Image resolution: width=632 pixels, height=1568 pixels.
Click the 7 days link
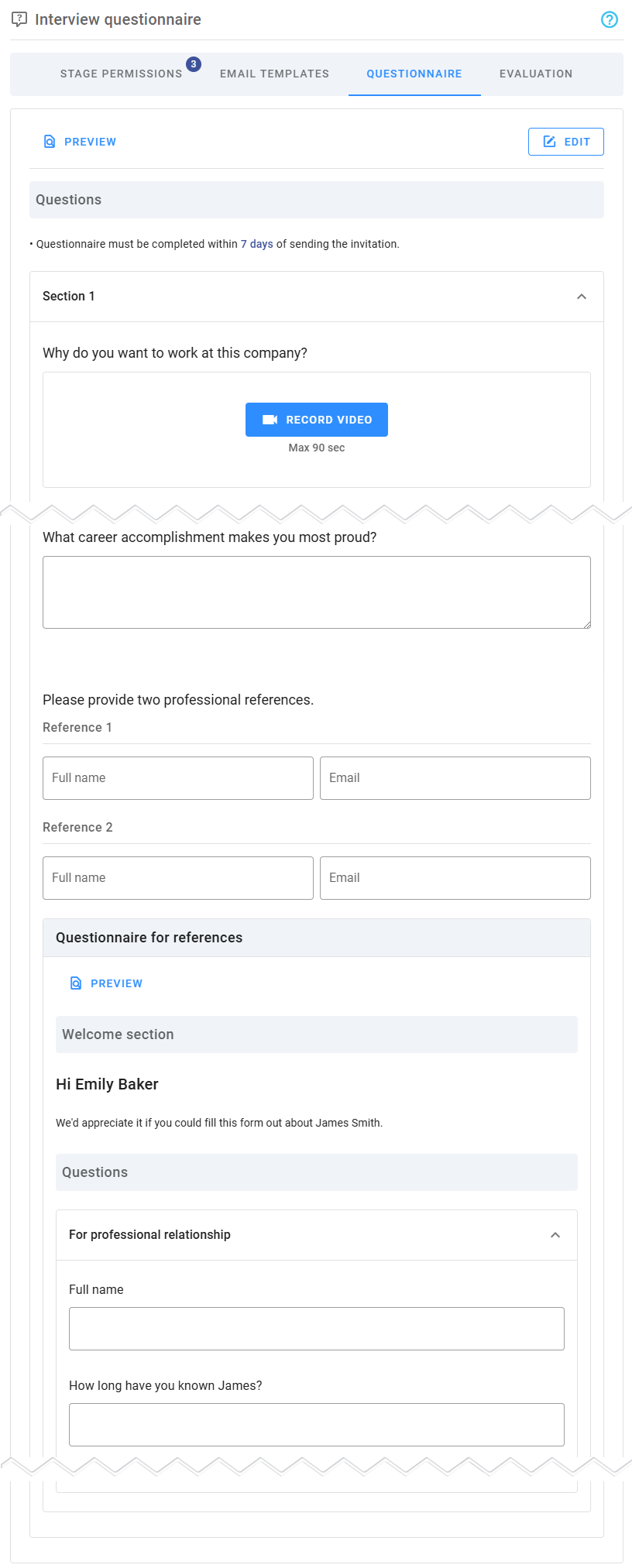(256, 243)
